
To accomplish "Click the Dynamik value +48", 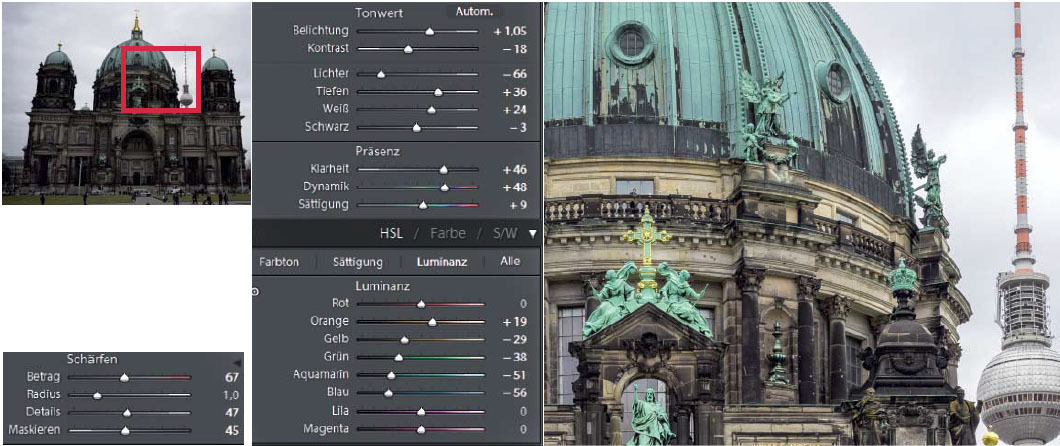I will [x=514, y=187].
